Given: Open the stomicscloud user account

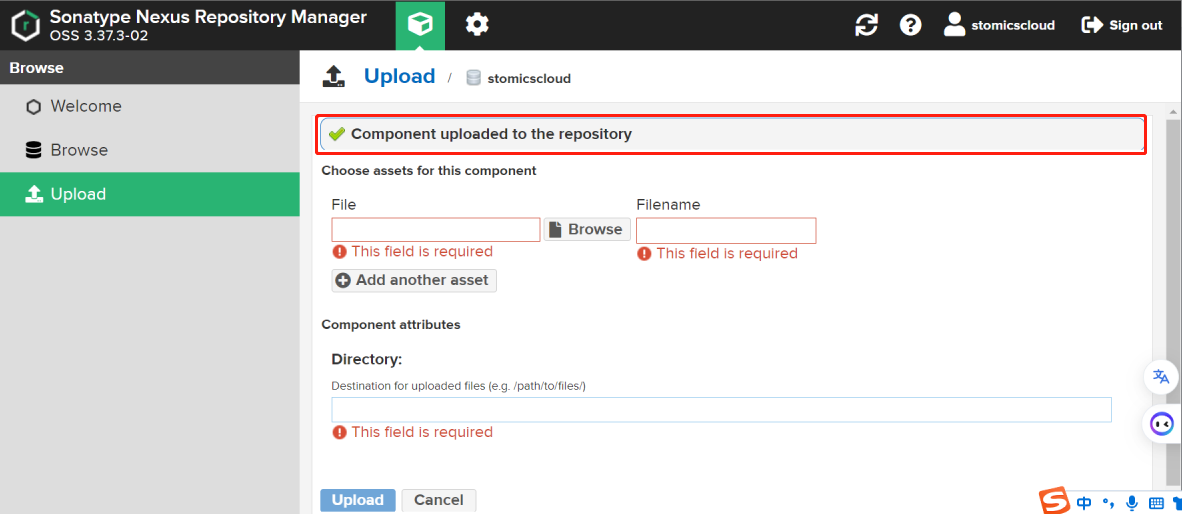Looking at the screenshot, I should click(999, 25).
